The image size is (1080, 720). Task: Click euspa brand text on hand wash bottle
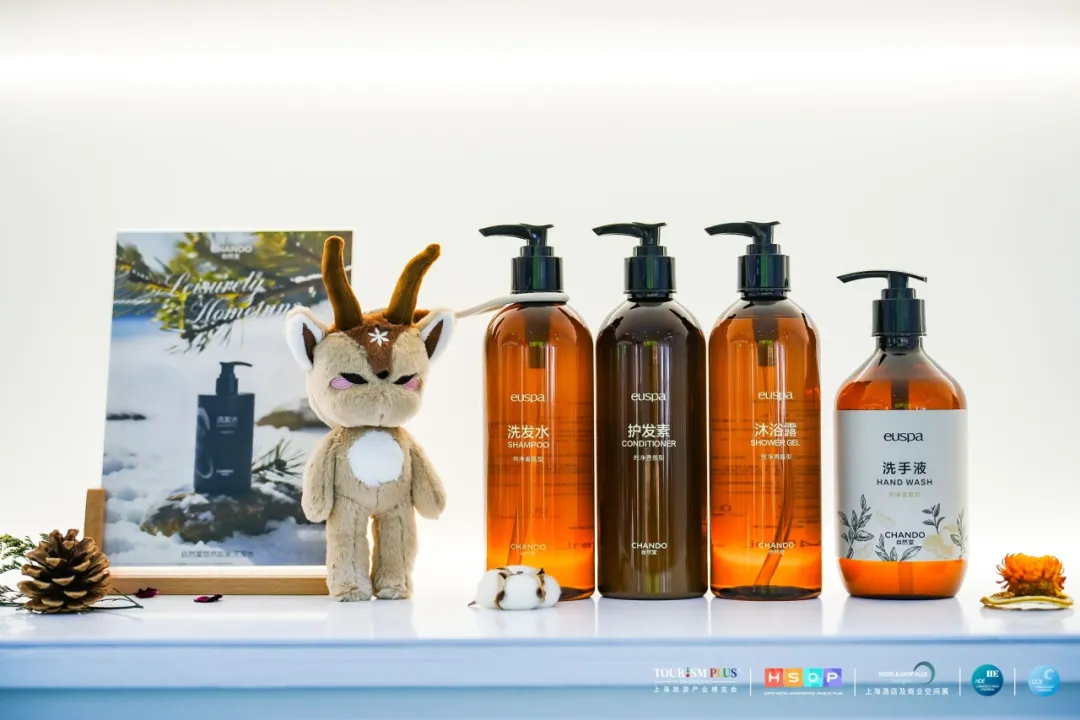point(903,437)
